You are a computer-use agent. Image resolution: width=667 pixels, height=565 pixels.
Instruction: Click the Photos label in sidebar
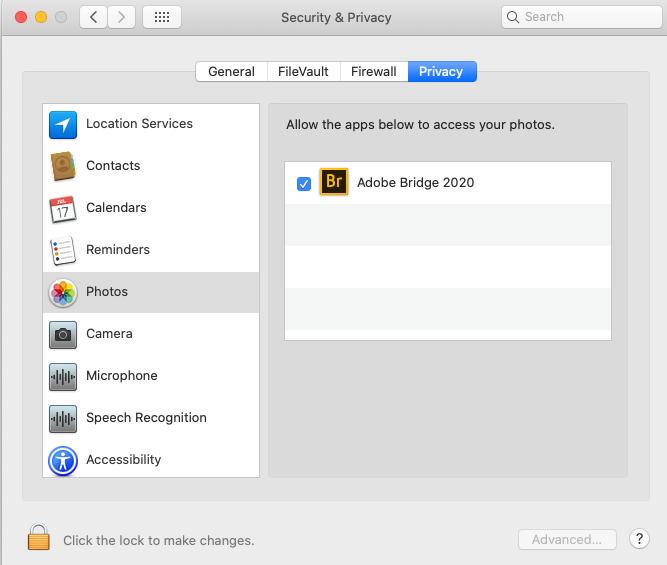point(107,291)
